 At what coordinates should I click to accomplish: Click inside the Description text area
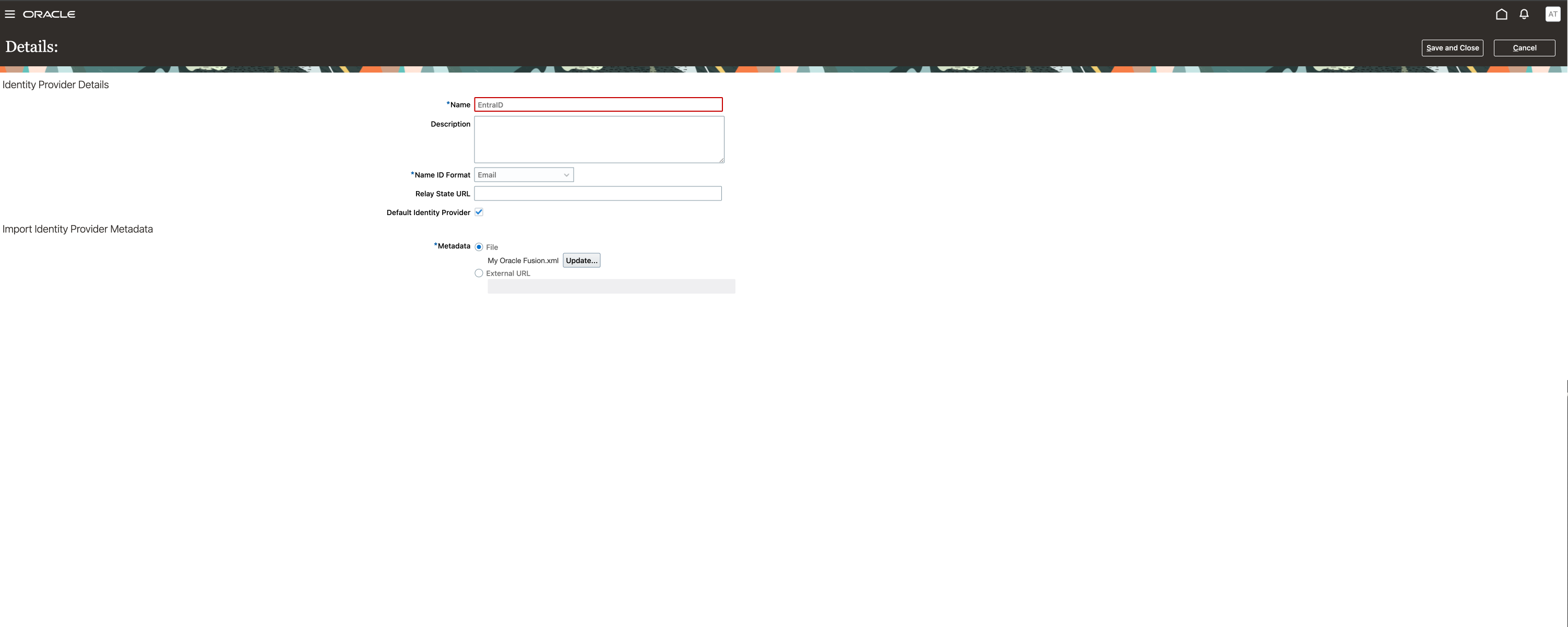pos(598,139)
